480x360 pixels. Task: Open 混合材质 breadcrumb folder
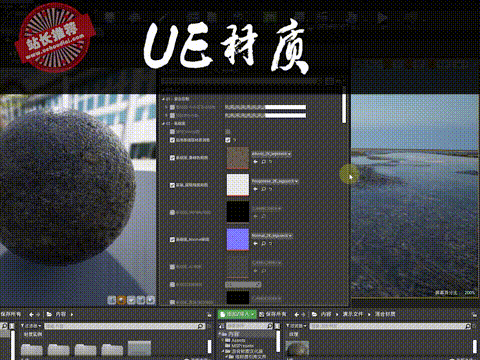[385, 314]
